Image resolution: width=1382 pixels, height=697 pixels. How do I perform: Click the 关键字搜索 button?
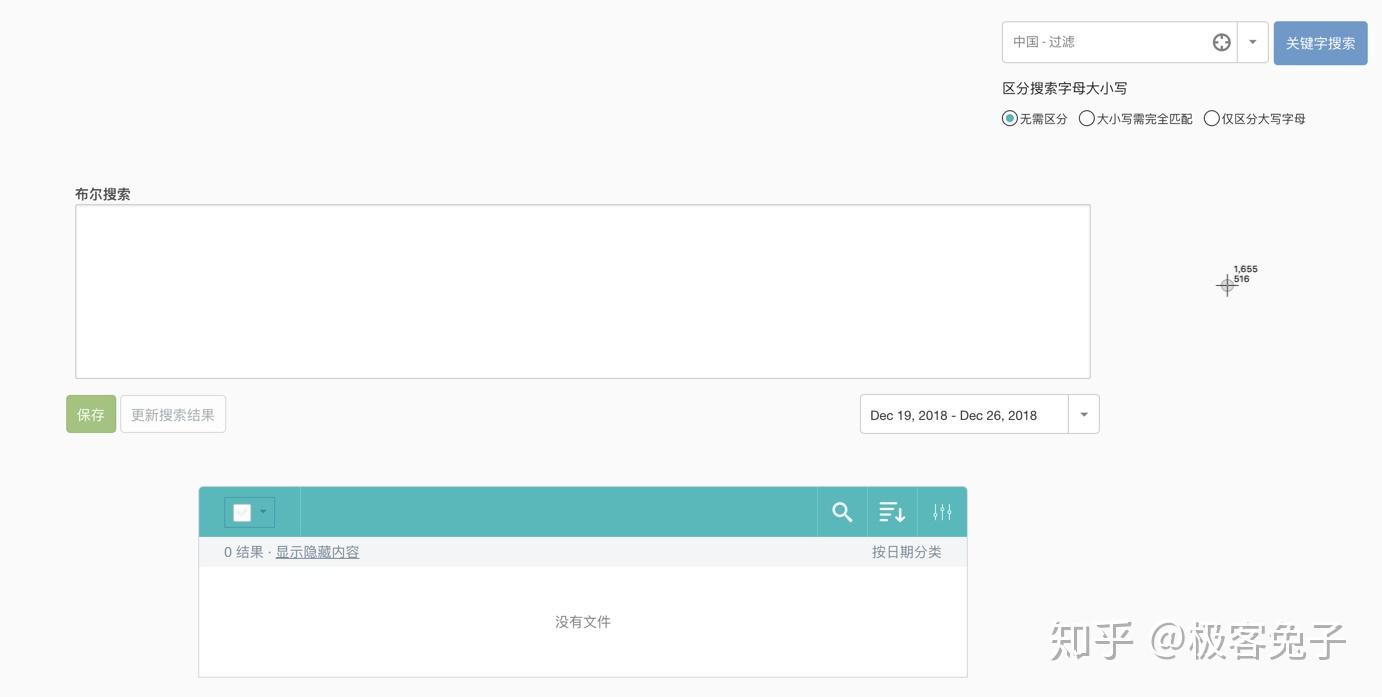1320,43
